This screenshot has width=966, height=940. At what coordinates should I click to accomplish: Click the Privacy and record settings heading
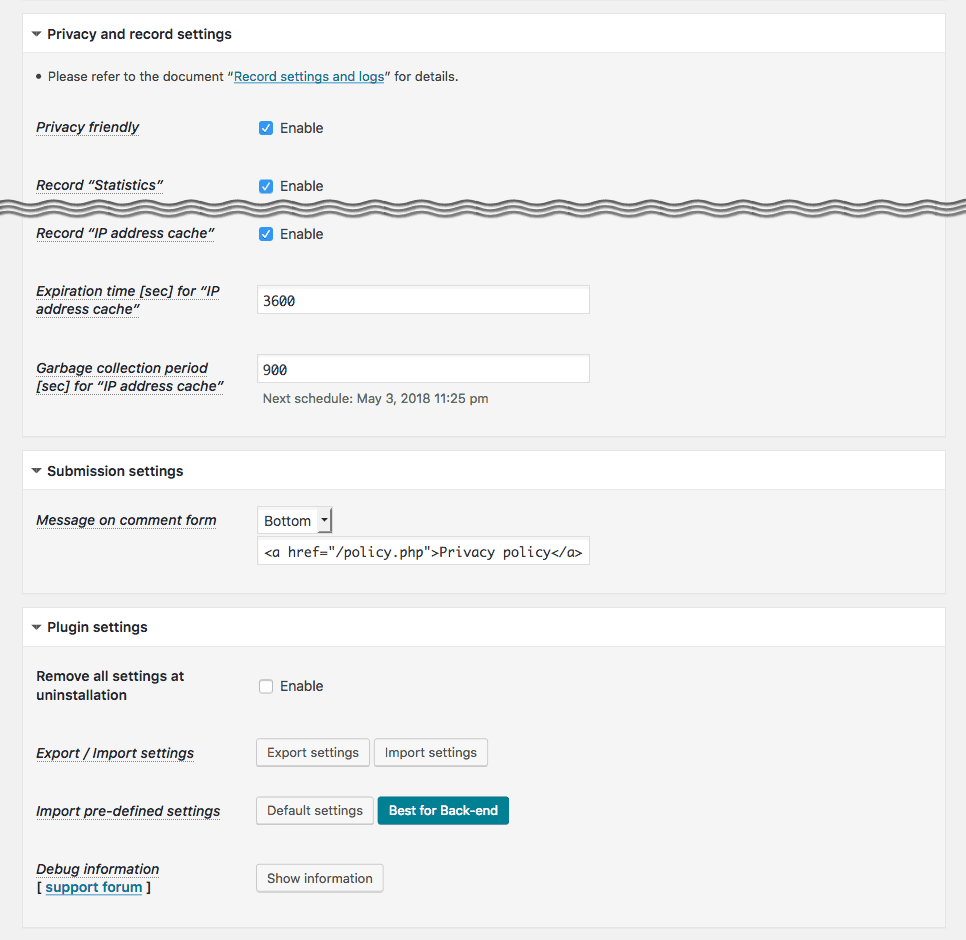(x=139, y=34)
